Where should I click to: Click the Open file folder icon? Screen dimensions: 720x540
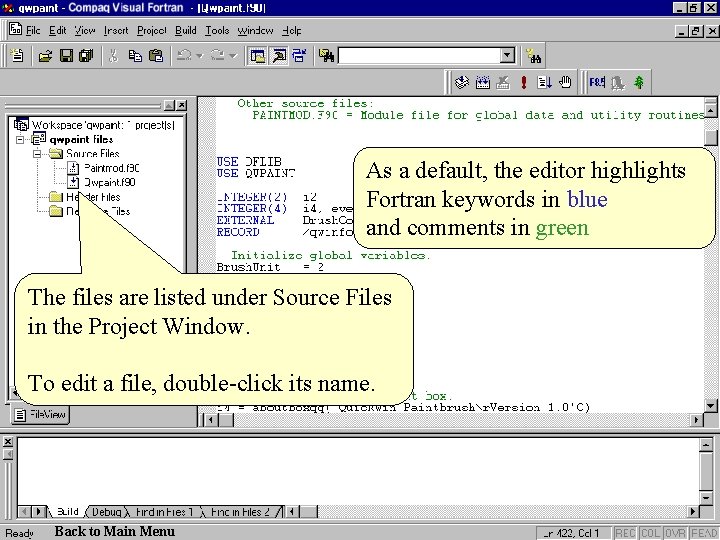45,56
